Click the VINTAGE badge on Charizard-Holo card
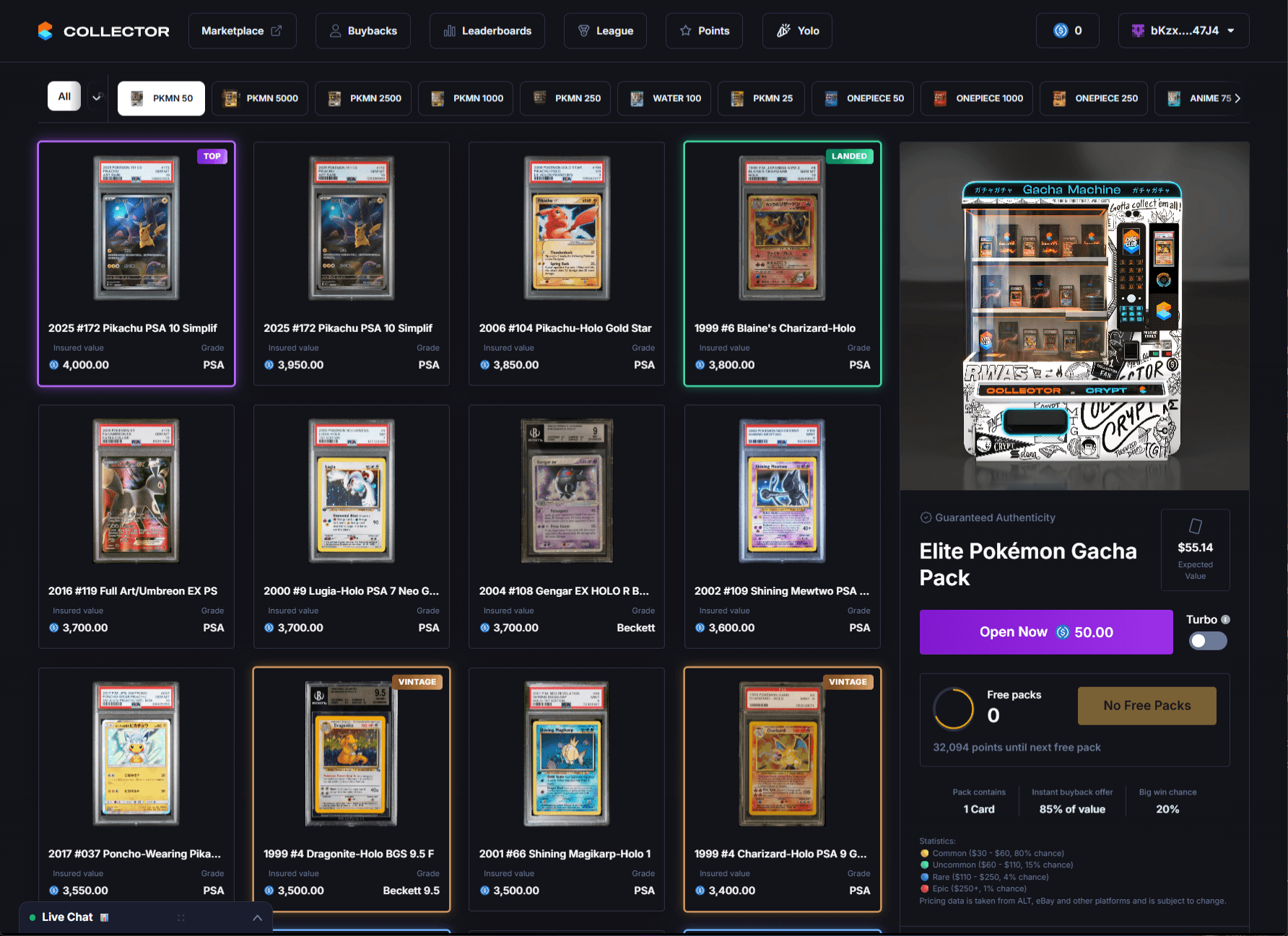The height and width of the screenshot is (936, 1288). click(848, 682)
